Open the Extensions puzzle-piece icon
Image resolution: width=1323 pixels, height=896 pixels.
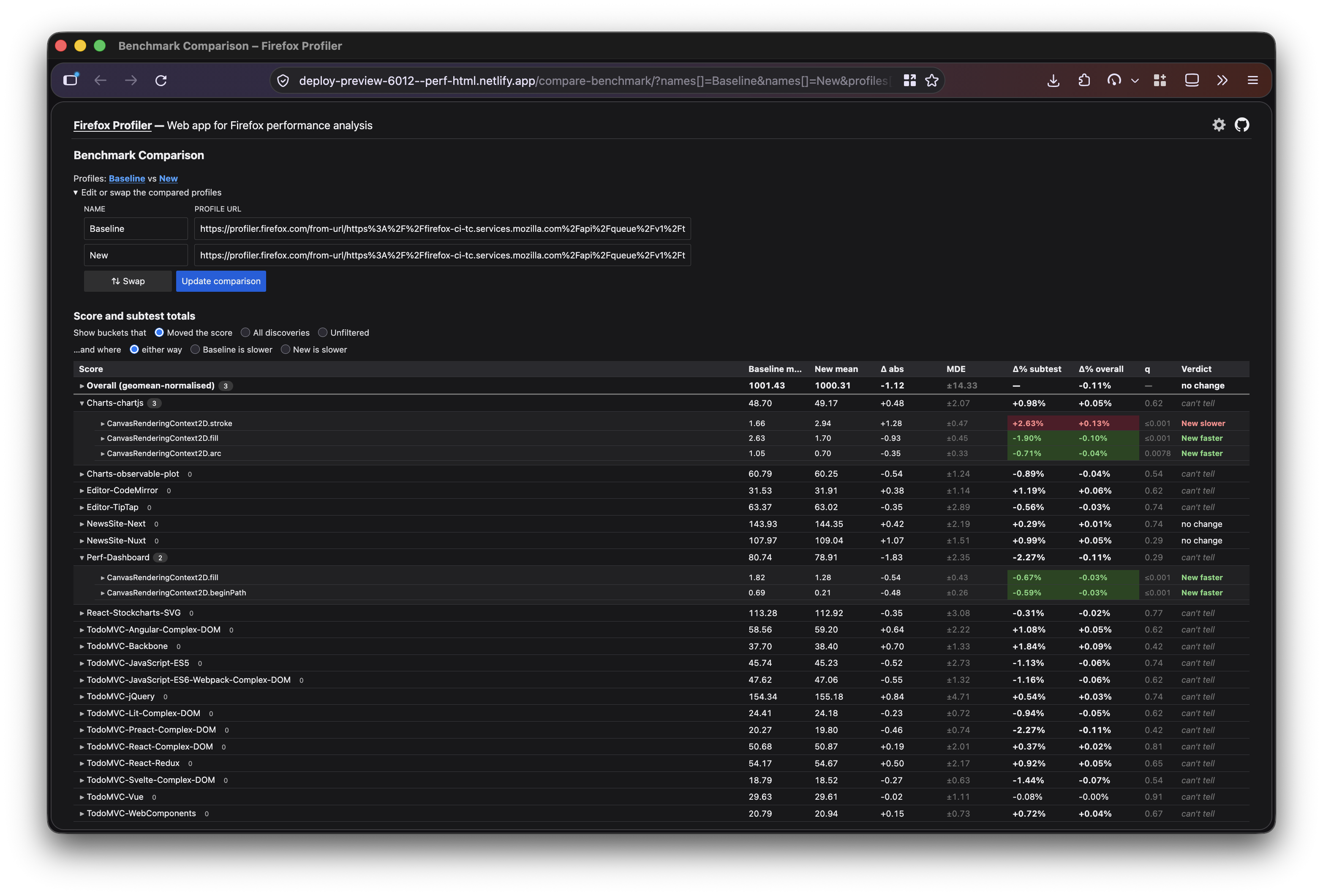point(1084,80)
